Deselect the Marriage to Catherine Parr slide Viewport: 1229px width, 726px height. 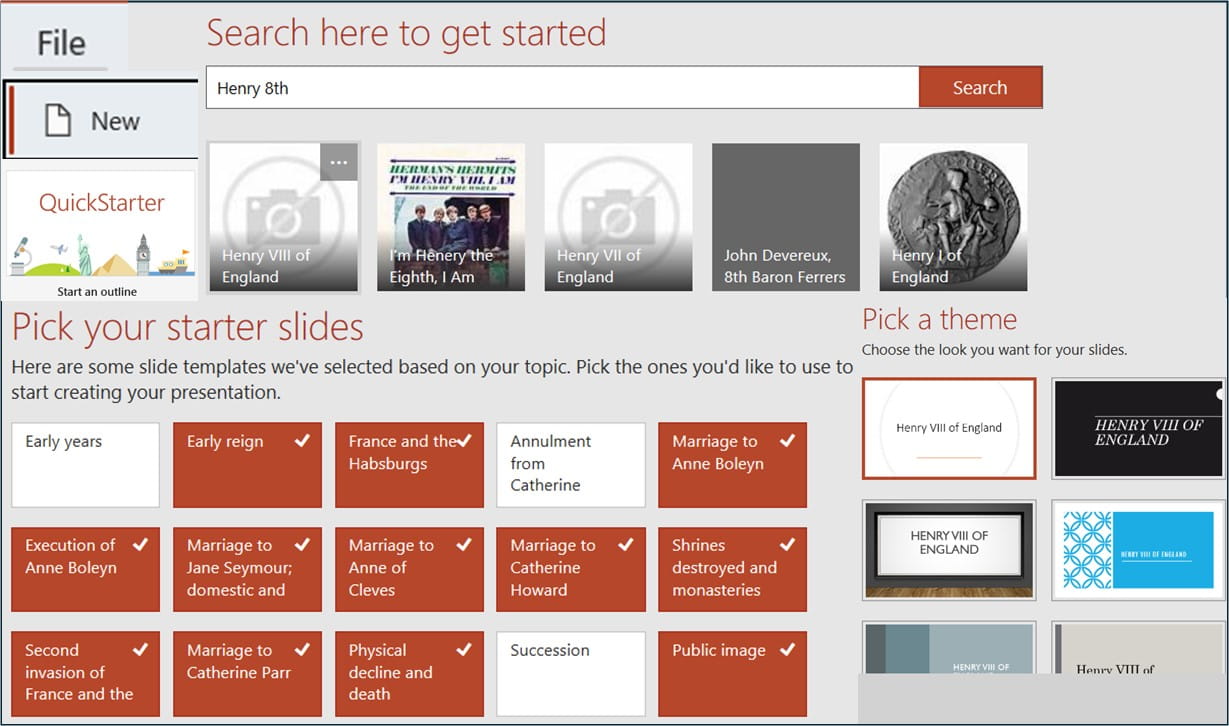247,673
